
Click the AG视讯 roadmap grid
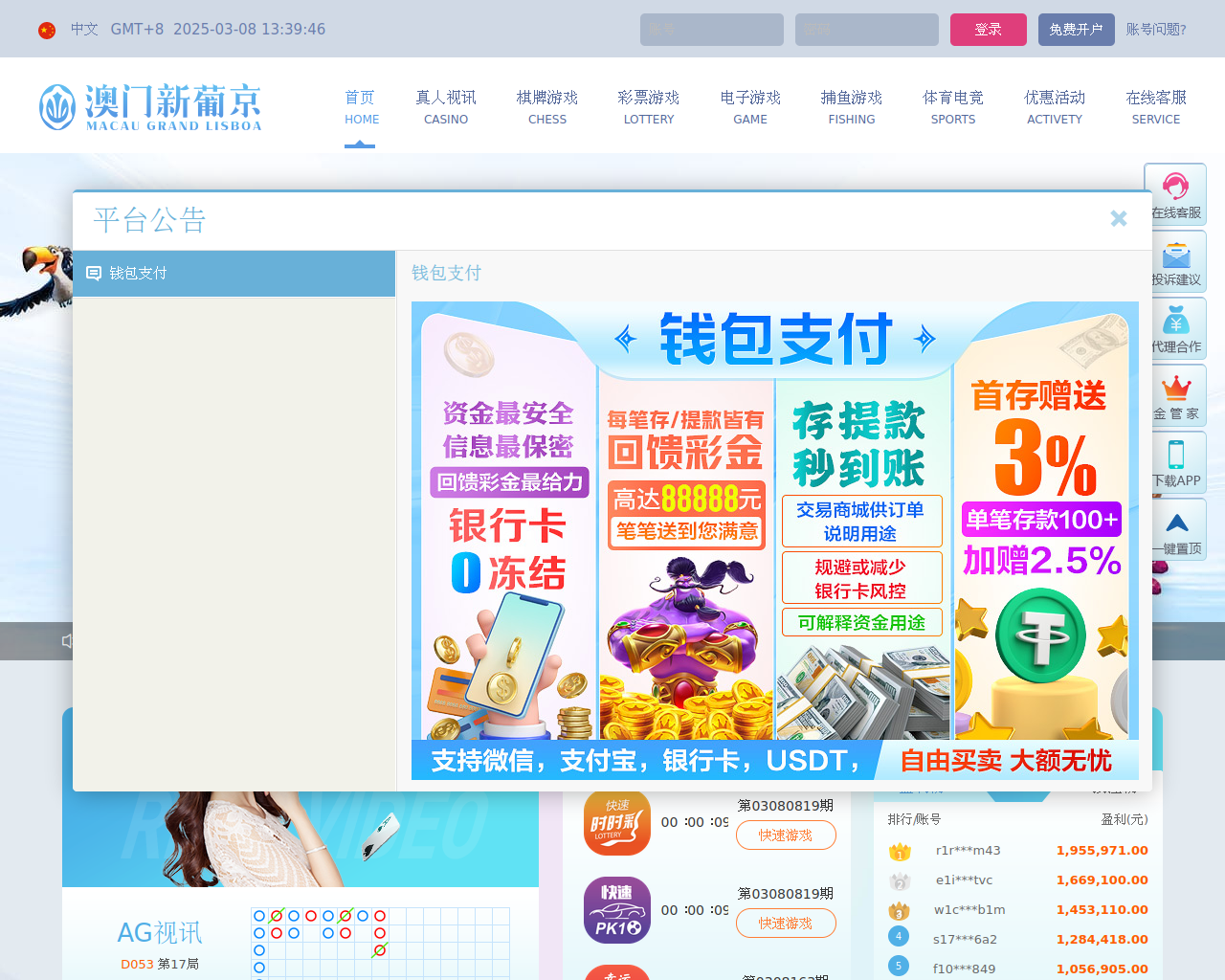pos(380,944)
